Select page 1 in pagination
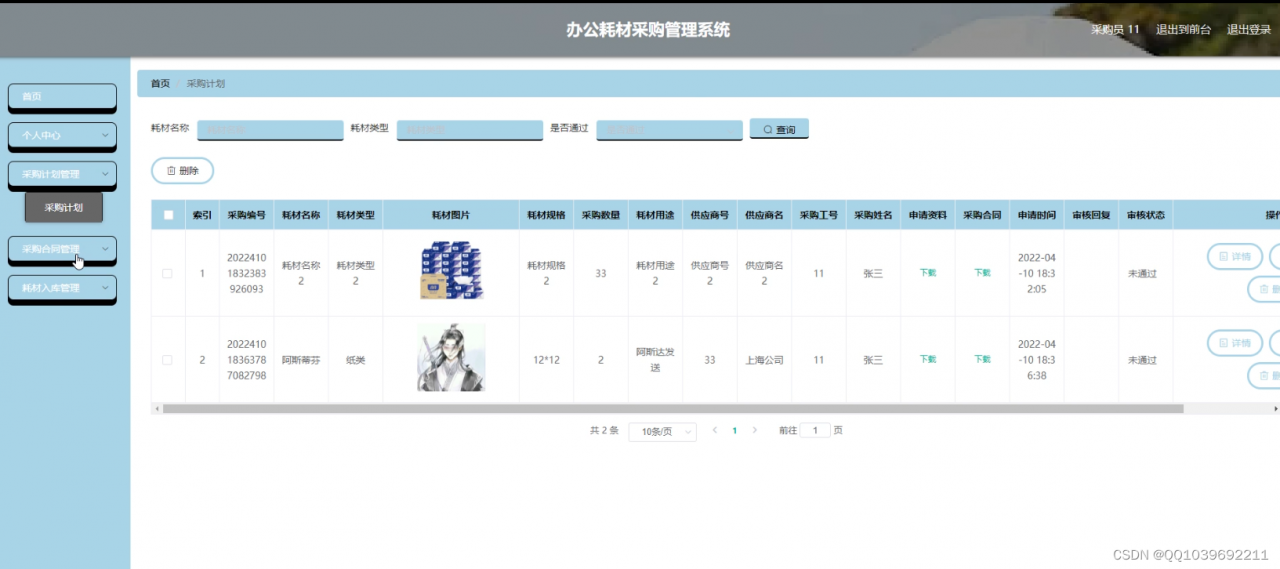The height and width of the screenshot is (569, 1280). 735,431
